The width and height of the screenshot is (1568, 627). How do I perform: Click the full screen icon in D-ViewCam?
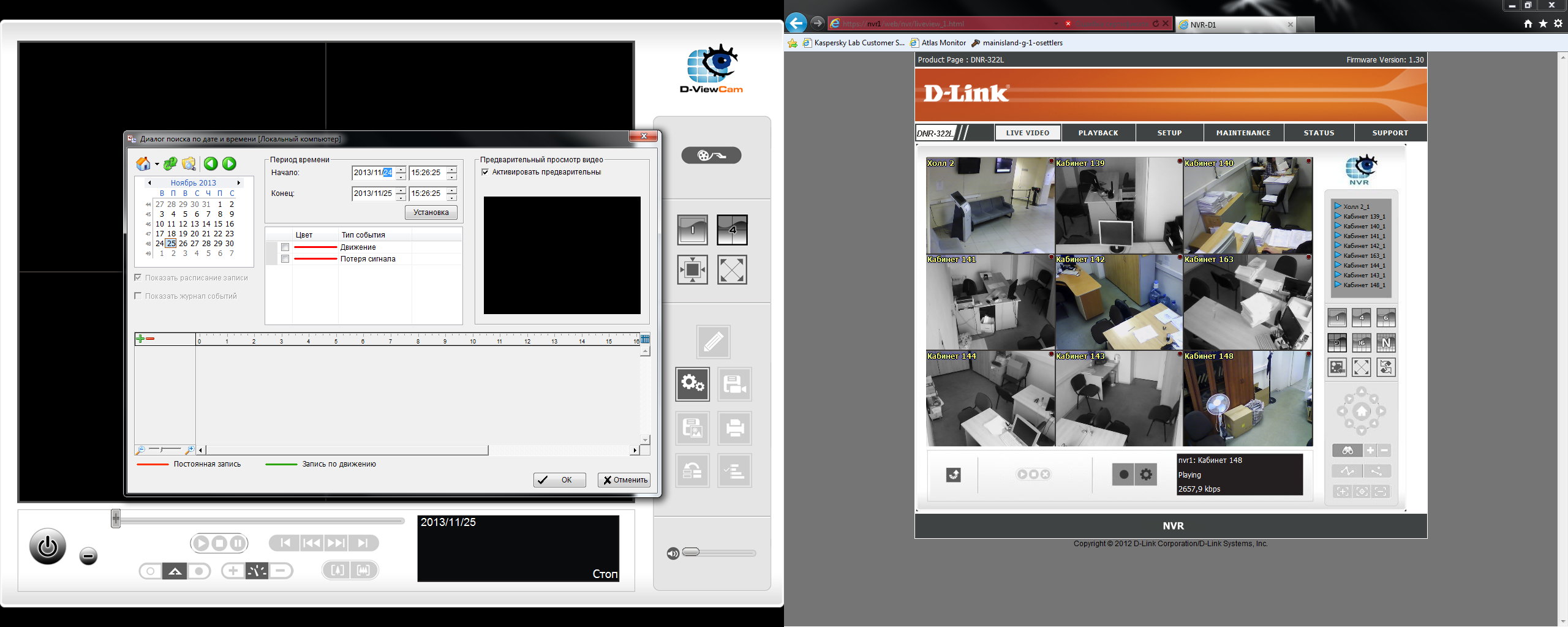[732, 269]
